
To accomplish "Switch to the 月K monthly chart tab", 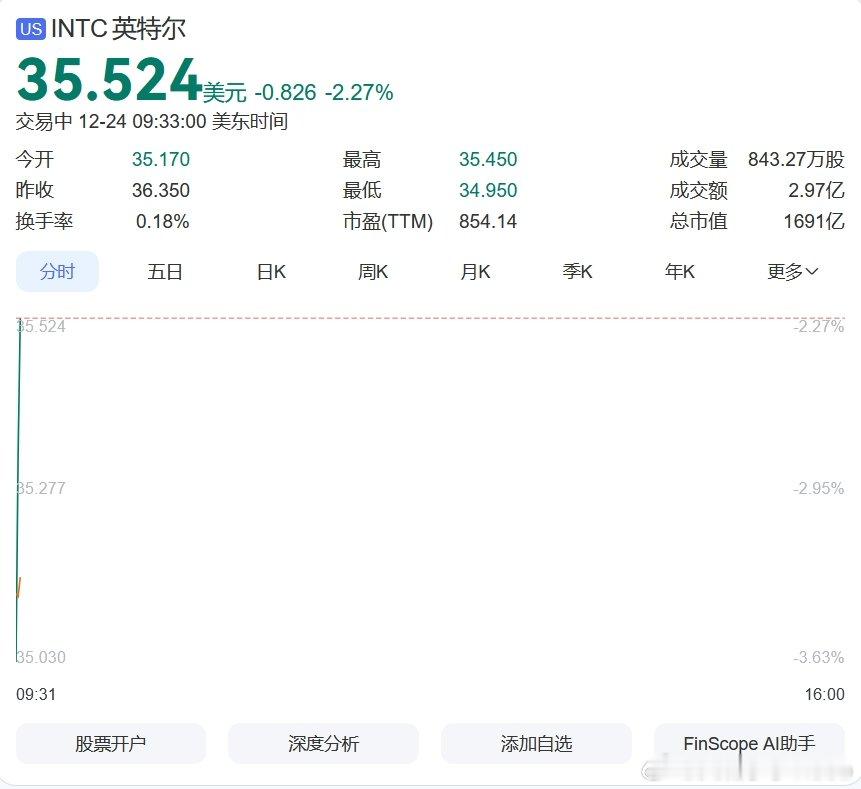I will (475, 272).
